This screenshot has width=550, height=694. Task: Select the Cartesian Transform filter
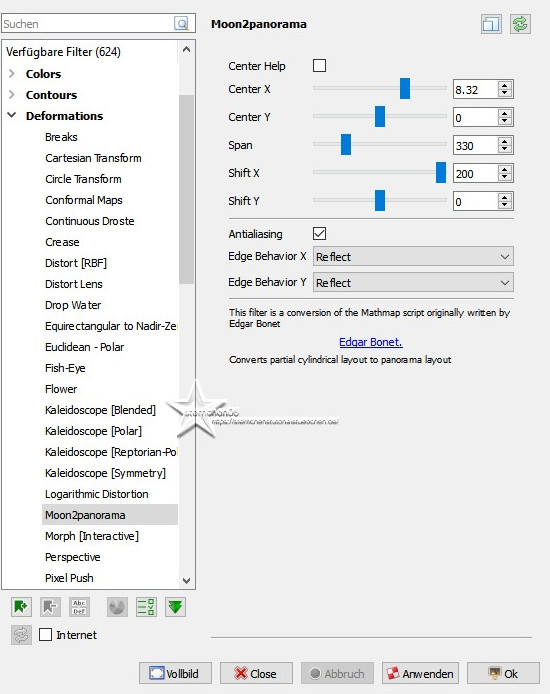93,158
